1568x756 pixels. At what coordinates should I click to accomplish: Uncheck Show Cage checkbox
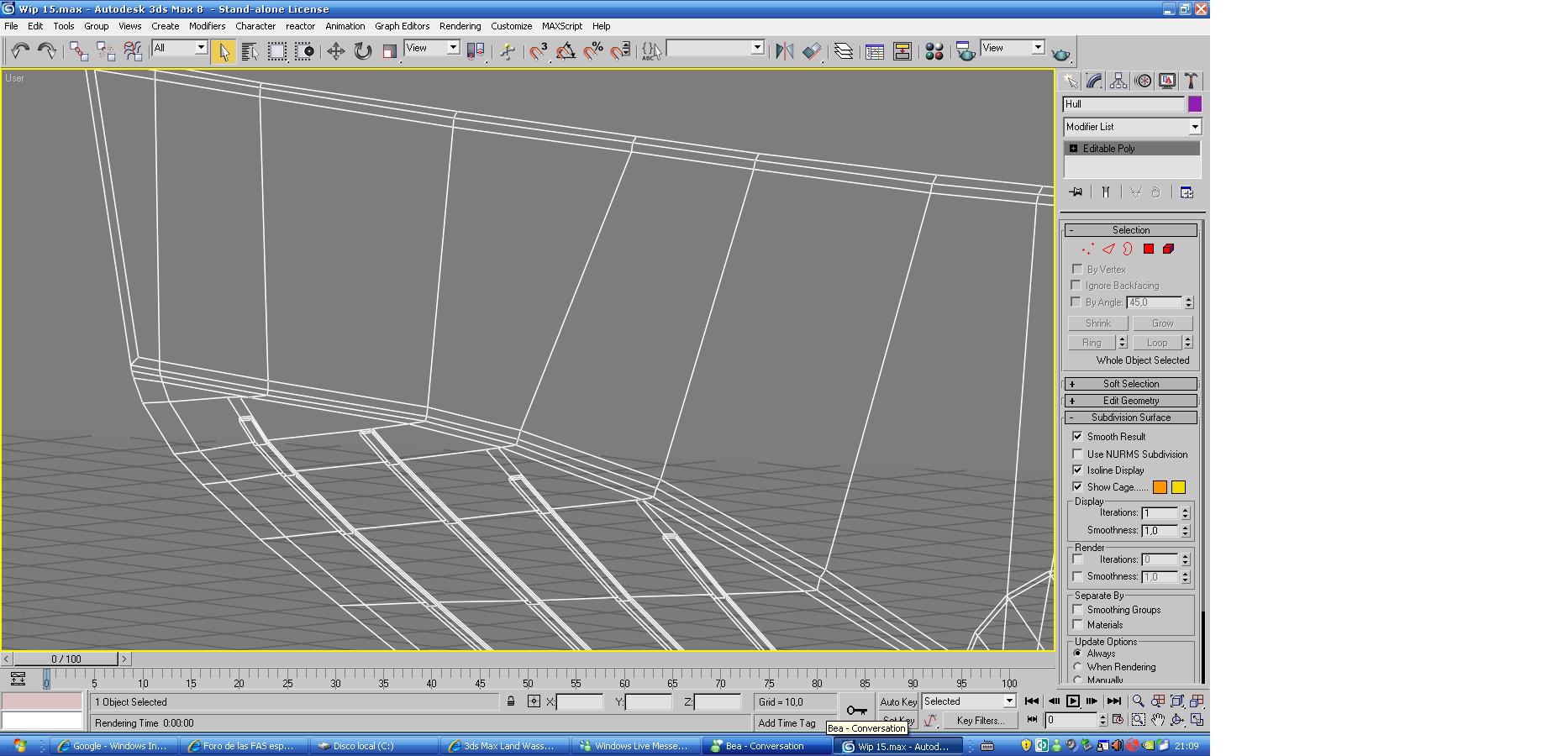click(1077, 486)
